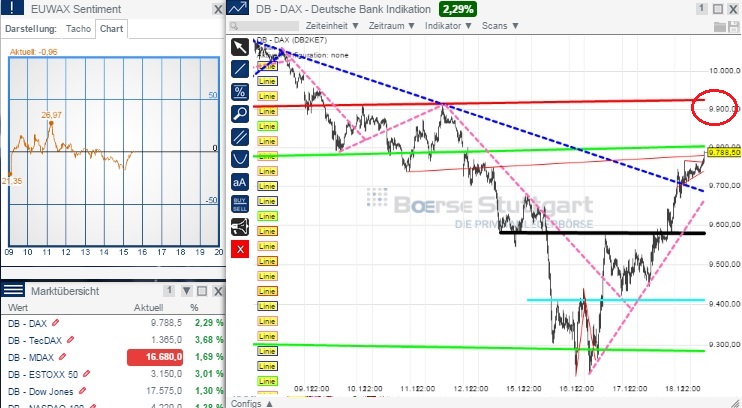Click the 2,29% change badge
The width and height of the screenshot is (742, 408).
point(458,9)
